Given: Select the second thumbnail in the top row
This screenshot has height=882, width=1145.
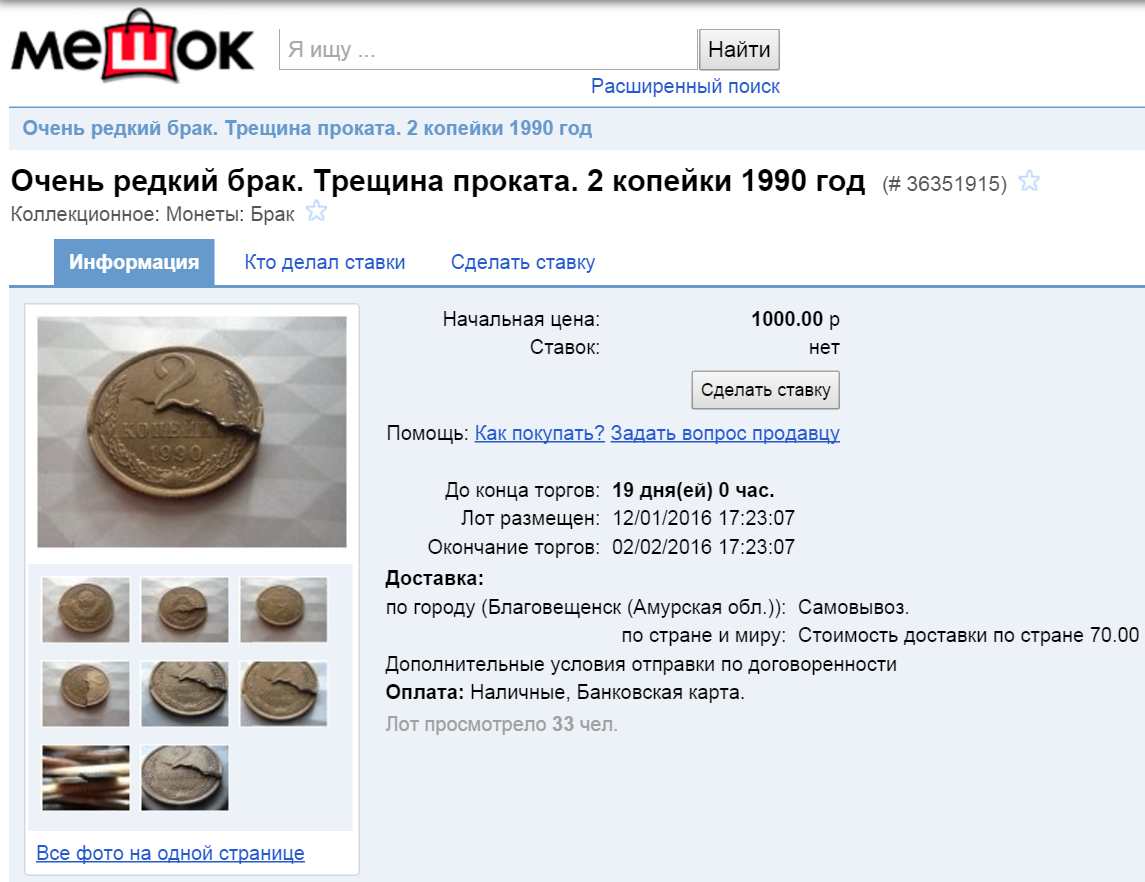Looking at the screenshot, I should coord(185,610).
